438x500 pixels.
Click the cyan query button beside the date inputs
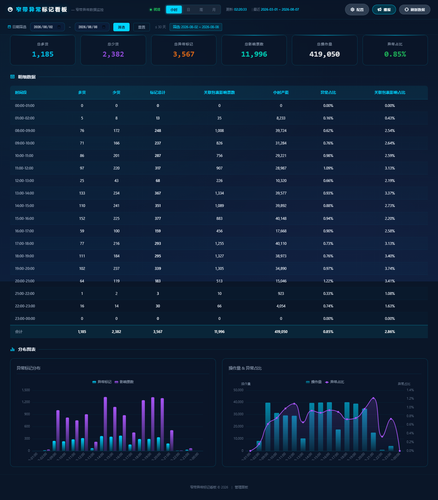point(121,27)
